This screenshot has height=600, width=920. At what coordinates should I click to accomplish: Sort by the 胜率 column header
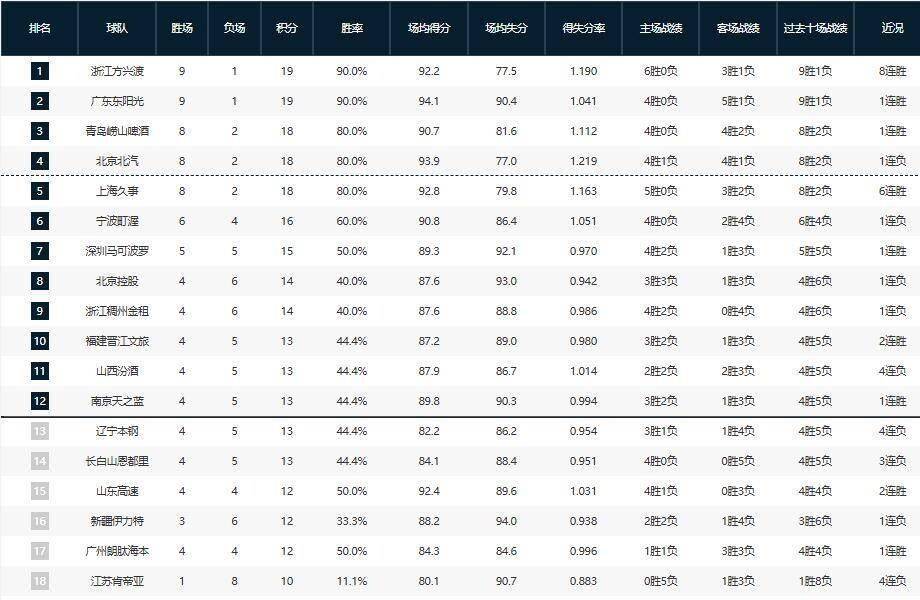pyautogui.click(x=353, y=28)
